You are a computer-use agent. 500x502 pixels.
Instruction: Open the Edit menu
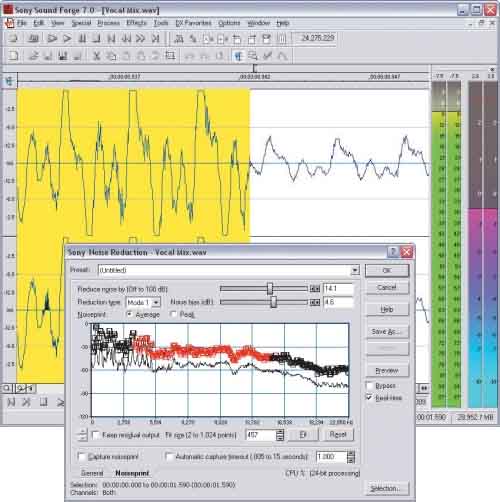pos(39,23)
